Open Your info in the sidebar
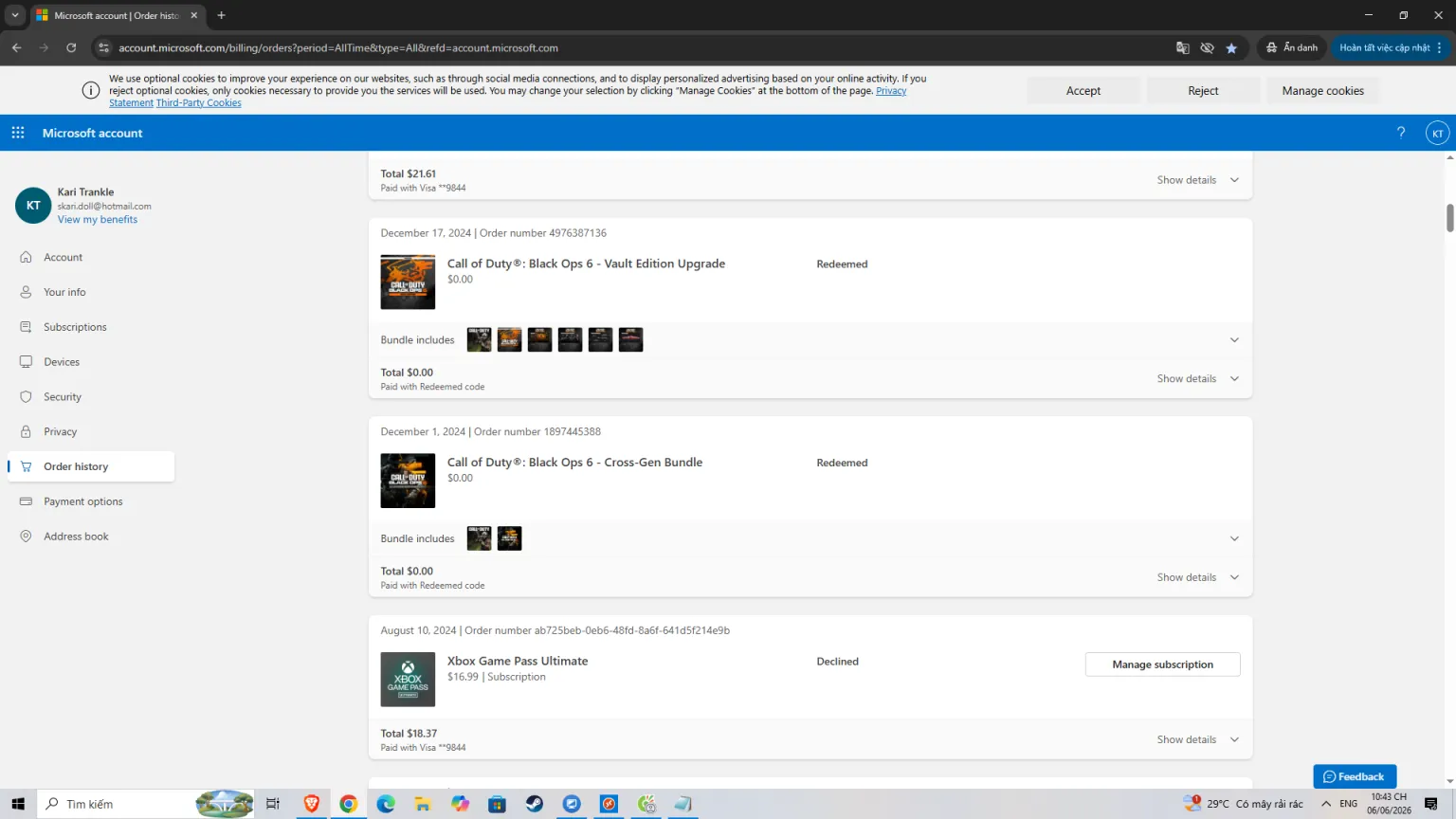 point(91,292)
